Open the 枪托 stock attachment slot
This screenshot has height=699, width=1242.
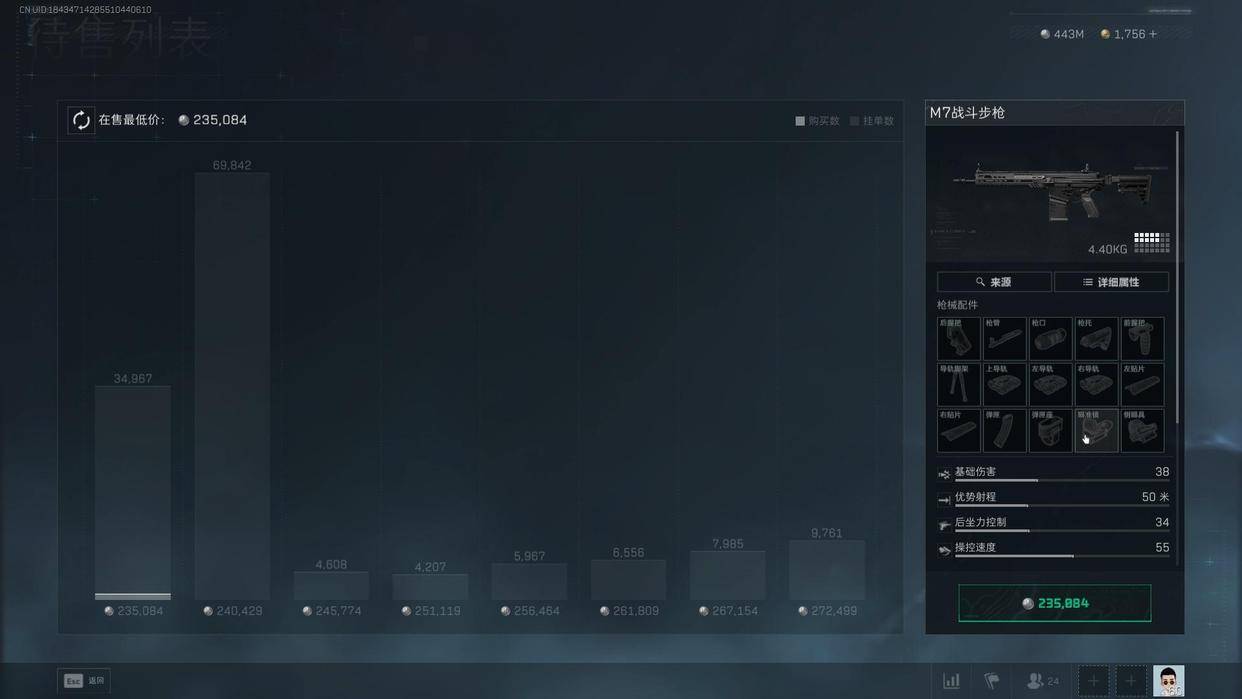1096,339
